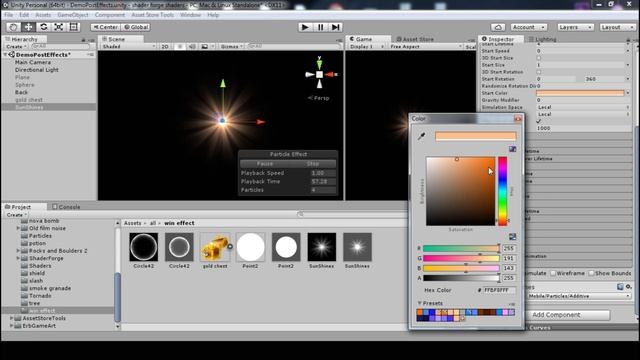Toggle 2D mode in Scene view

(x=165, y=47)
